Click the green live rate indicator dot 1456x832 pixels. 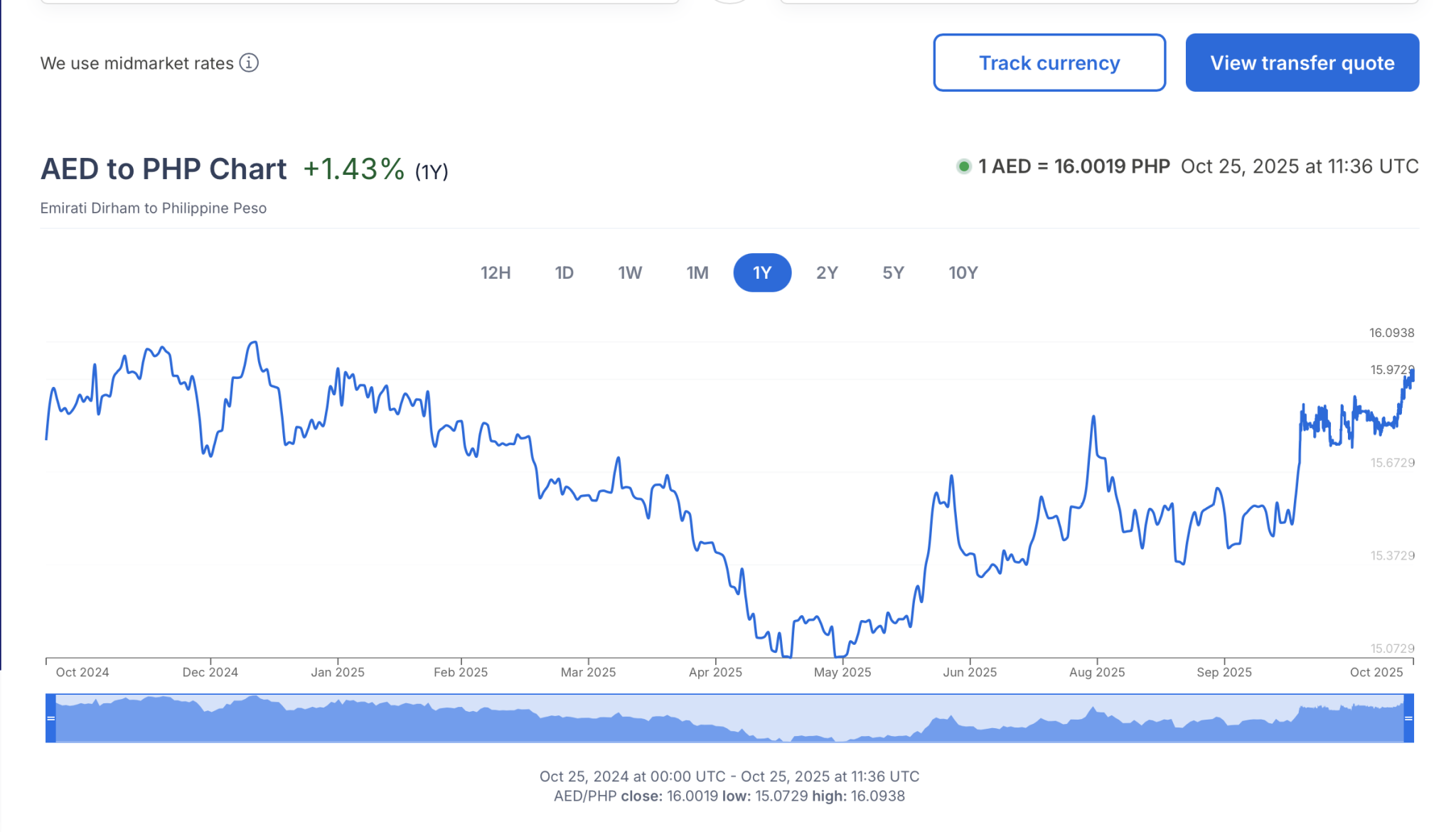[x=963, y=166]
